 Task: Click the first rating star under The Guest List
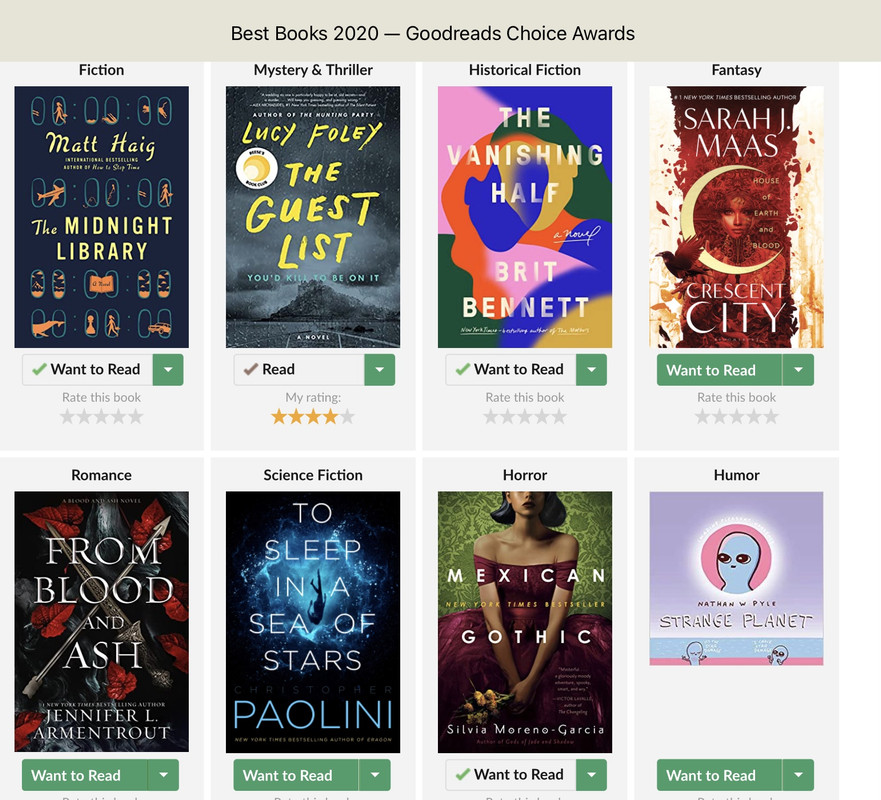279,417
